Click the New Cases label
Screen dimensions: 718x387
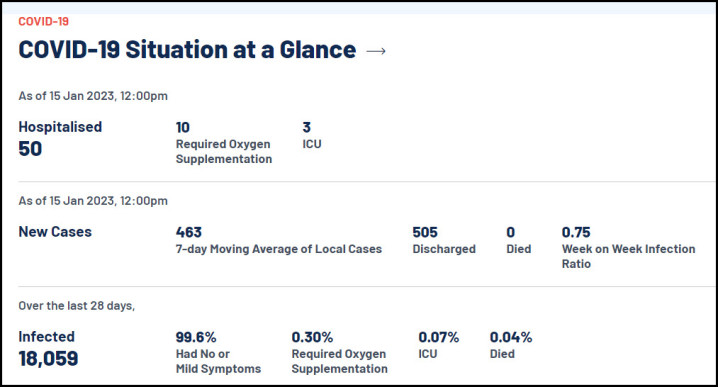55,232
